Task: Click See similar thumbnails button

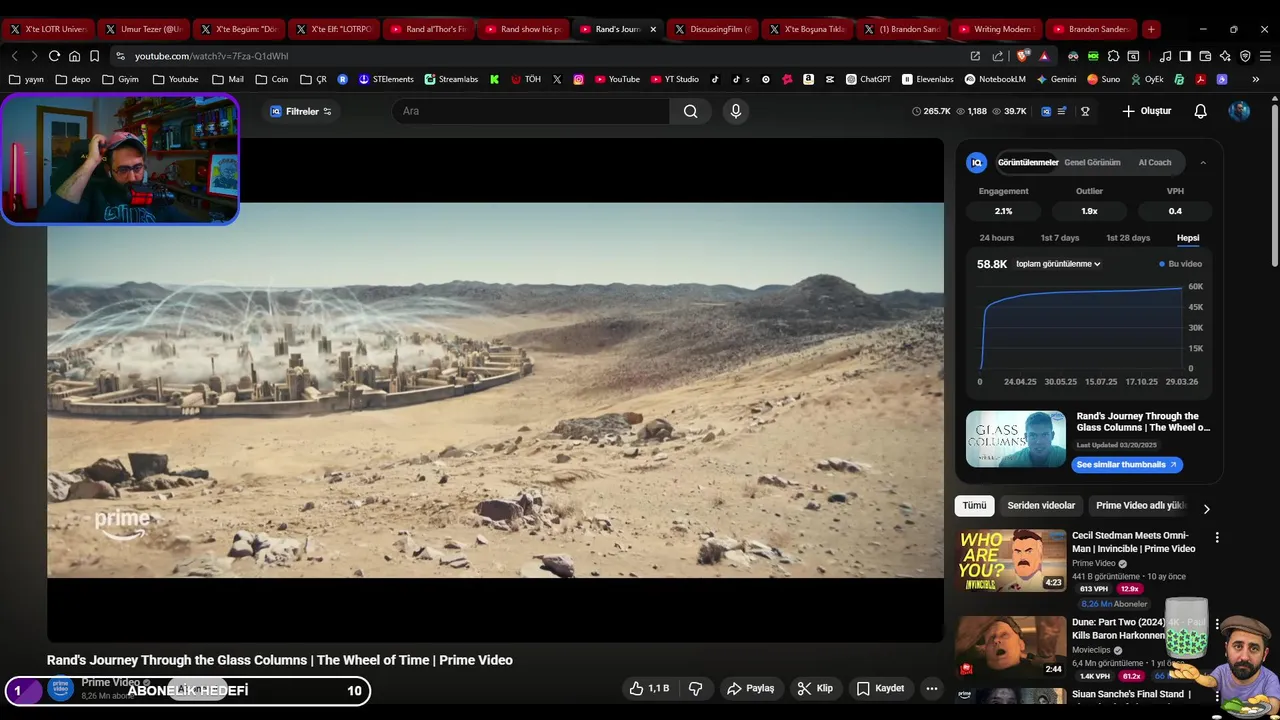Action: [x=1127, y=464]
